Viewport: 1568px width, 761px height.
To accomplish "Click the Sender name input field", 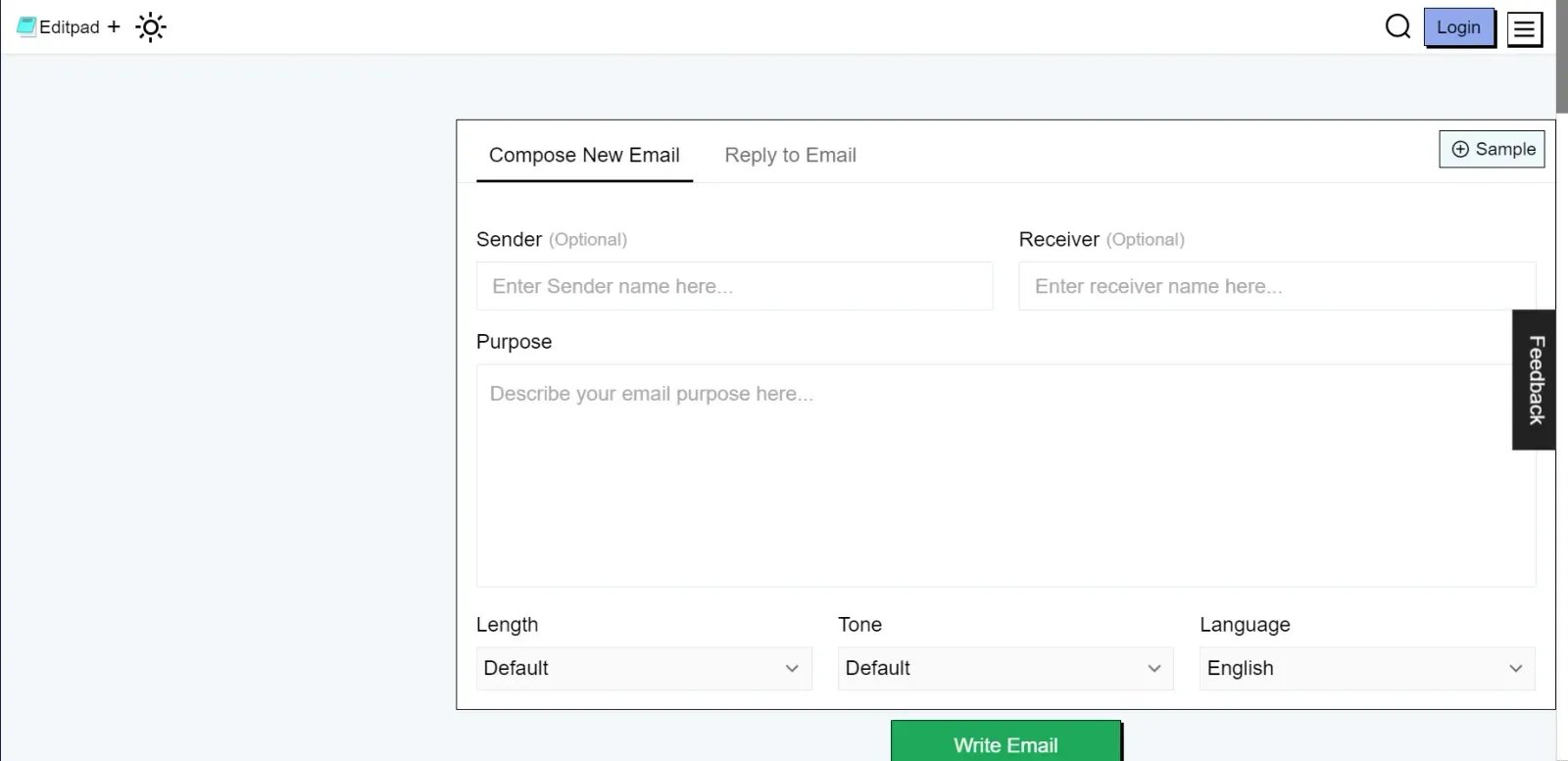I will pyautogui.click(x=734, y=286).
